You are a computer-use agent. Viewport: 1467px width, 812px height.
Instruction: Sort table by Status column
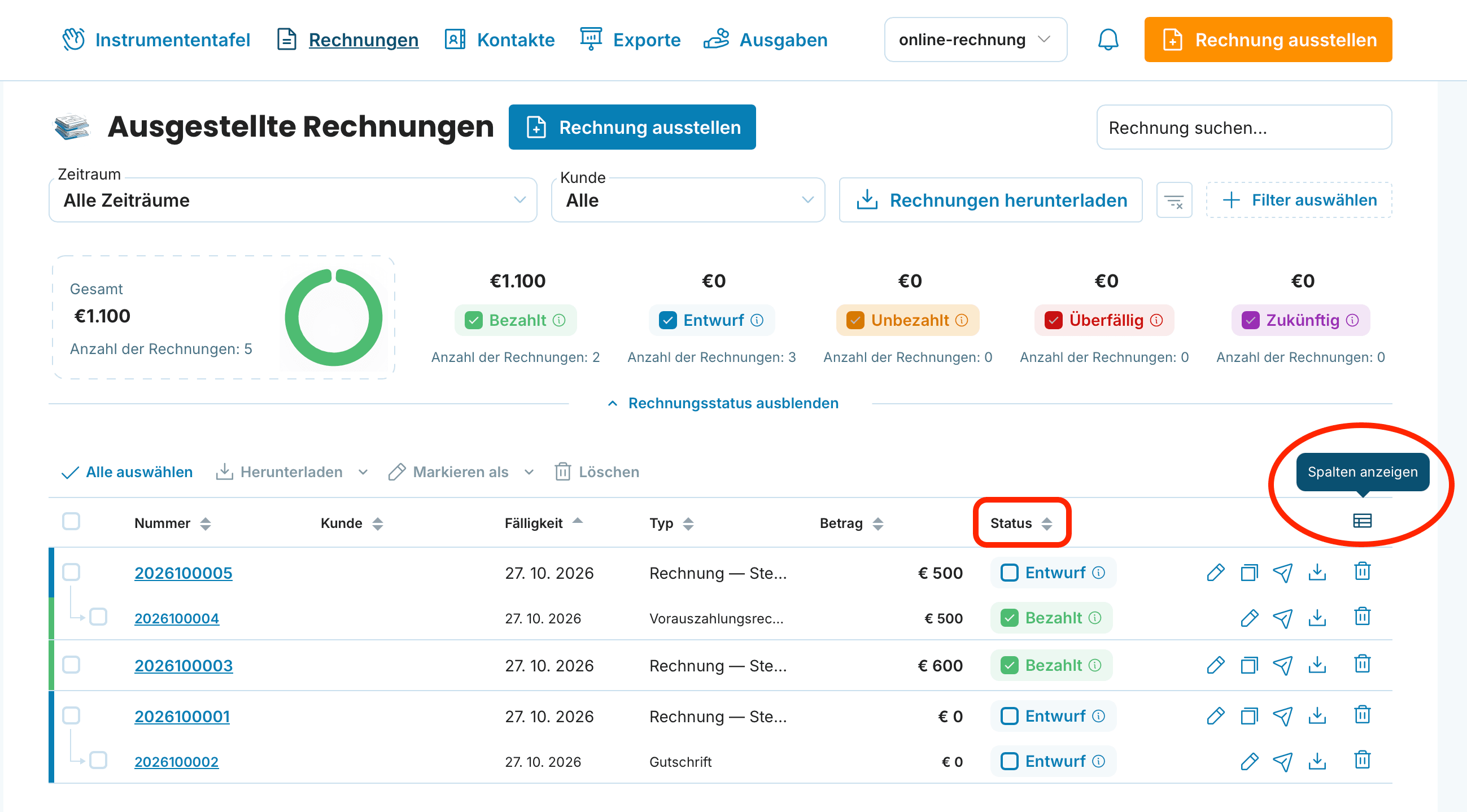[x=1021, y=523]
